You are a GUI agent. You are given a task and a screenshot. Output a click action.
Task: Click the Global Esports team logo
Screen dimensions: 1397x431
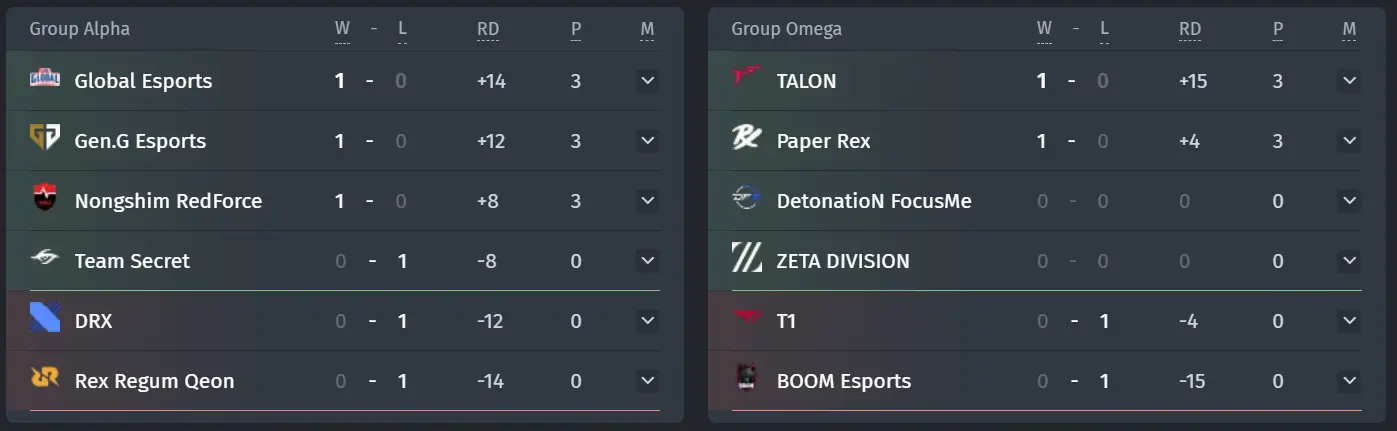45,79
